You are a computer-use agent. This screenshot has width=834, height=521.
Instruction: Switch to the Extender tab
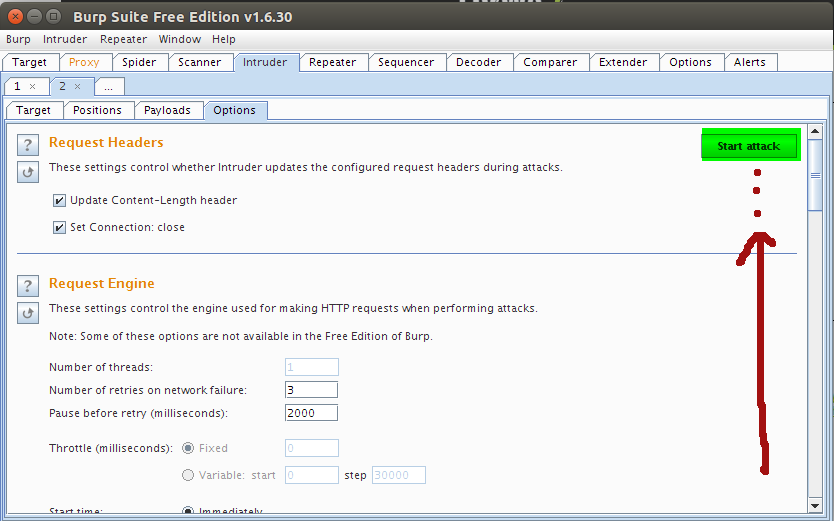(623, 62)
